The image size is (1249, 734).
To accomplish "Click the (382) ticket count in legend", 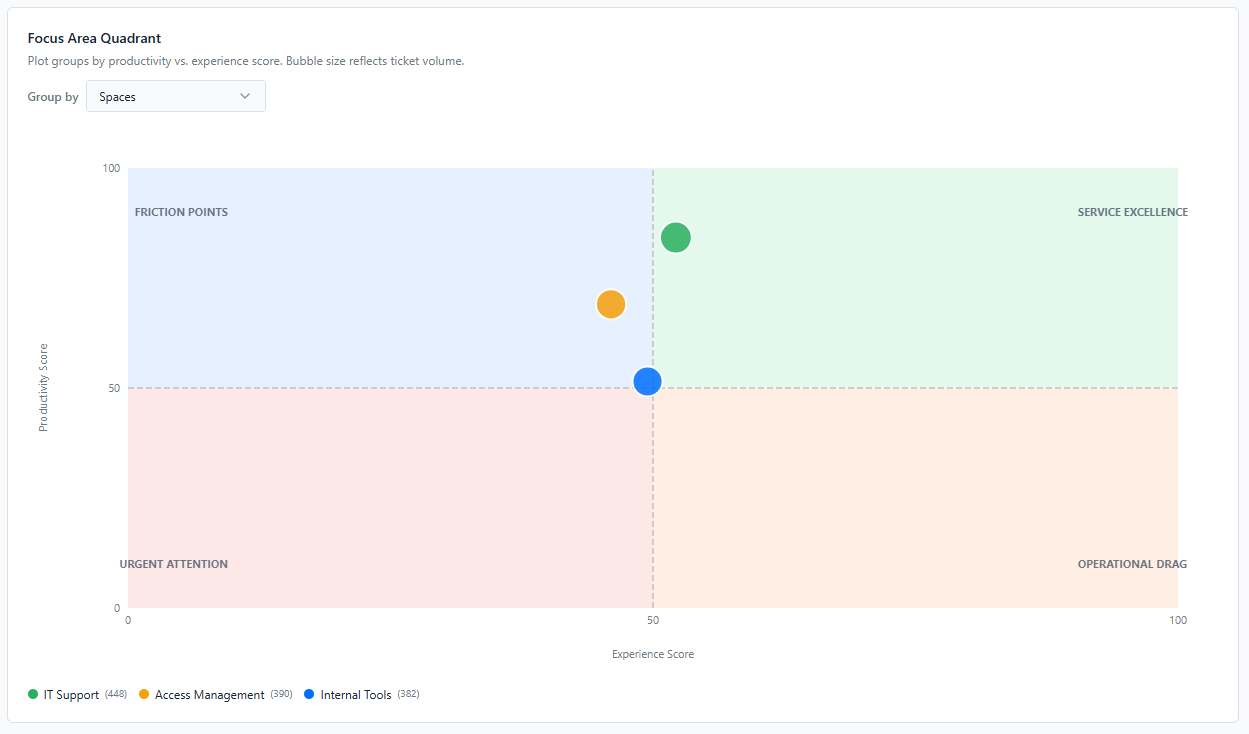I will pyautogui.click(x=408, y=694).
